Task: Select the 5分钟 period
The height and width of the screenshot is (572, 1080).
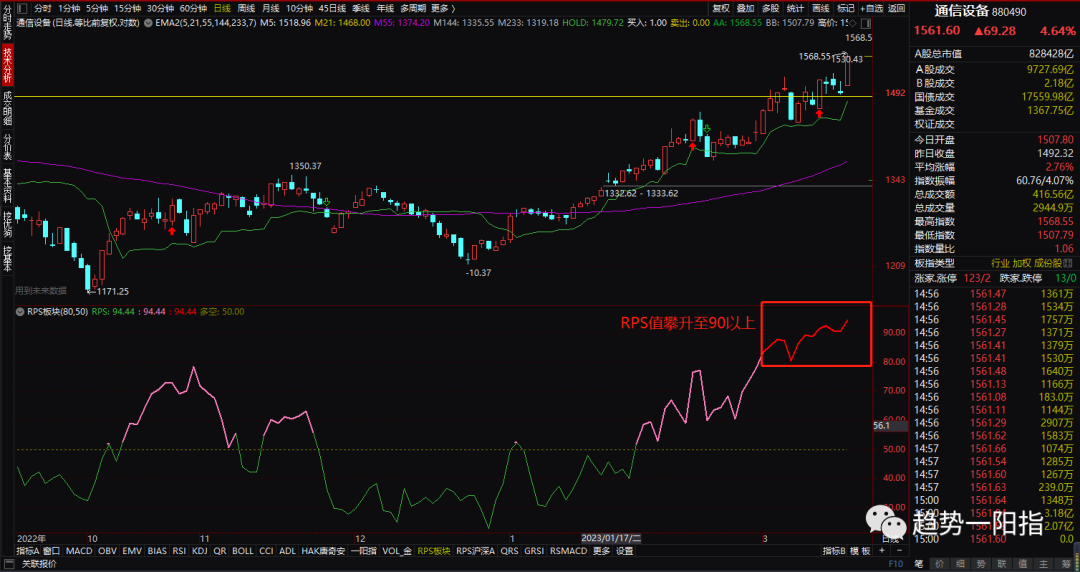Action: tap(97, 8)
